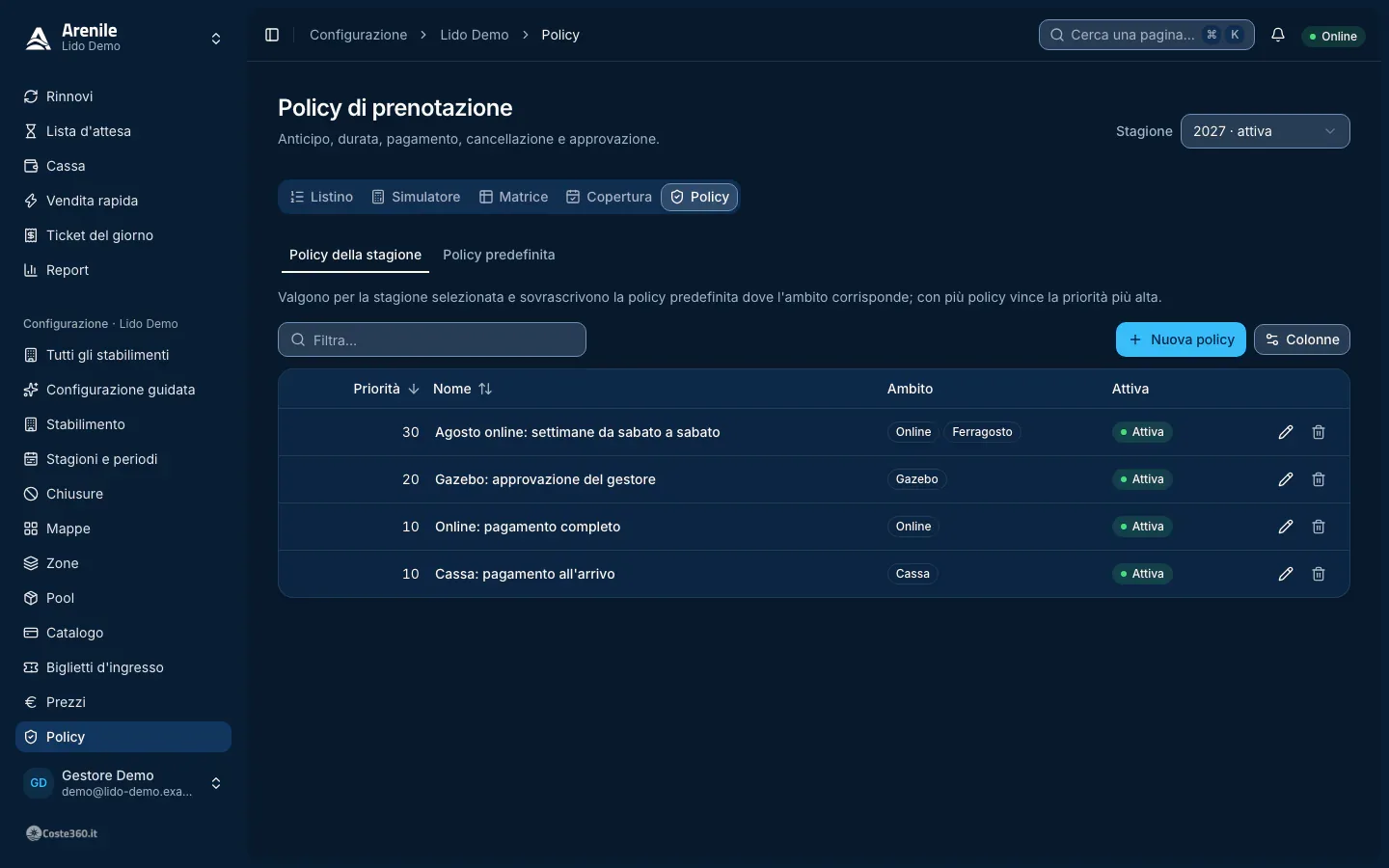Edit the Cassa pagamento all'arrivo policy
The width and height of the screenshot is (1389, 868).
point(1286,574)
